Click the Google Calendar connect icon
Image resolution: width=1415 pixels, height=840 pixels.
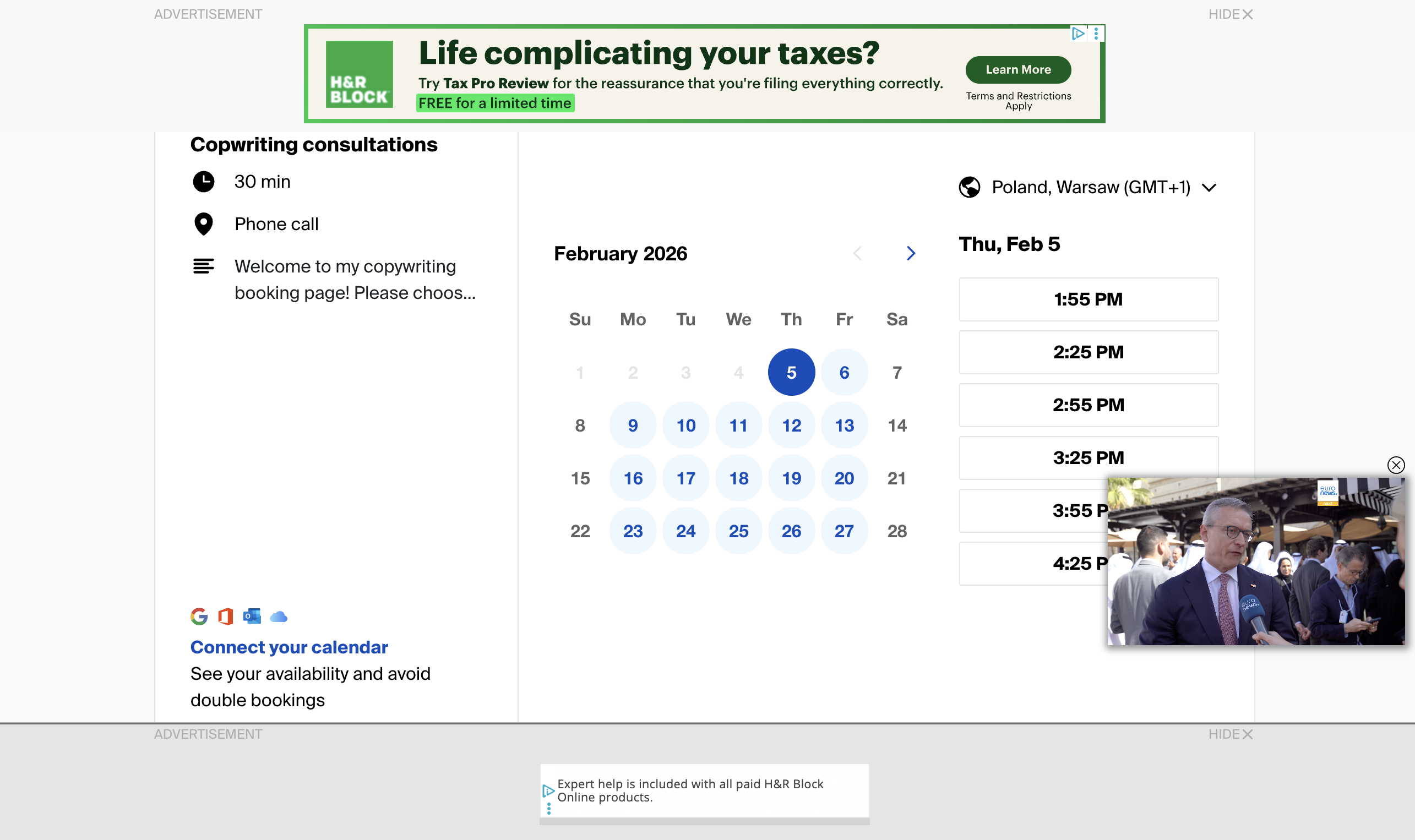coord(199,617)
